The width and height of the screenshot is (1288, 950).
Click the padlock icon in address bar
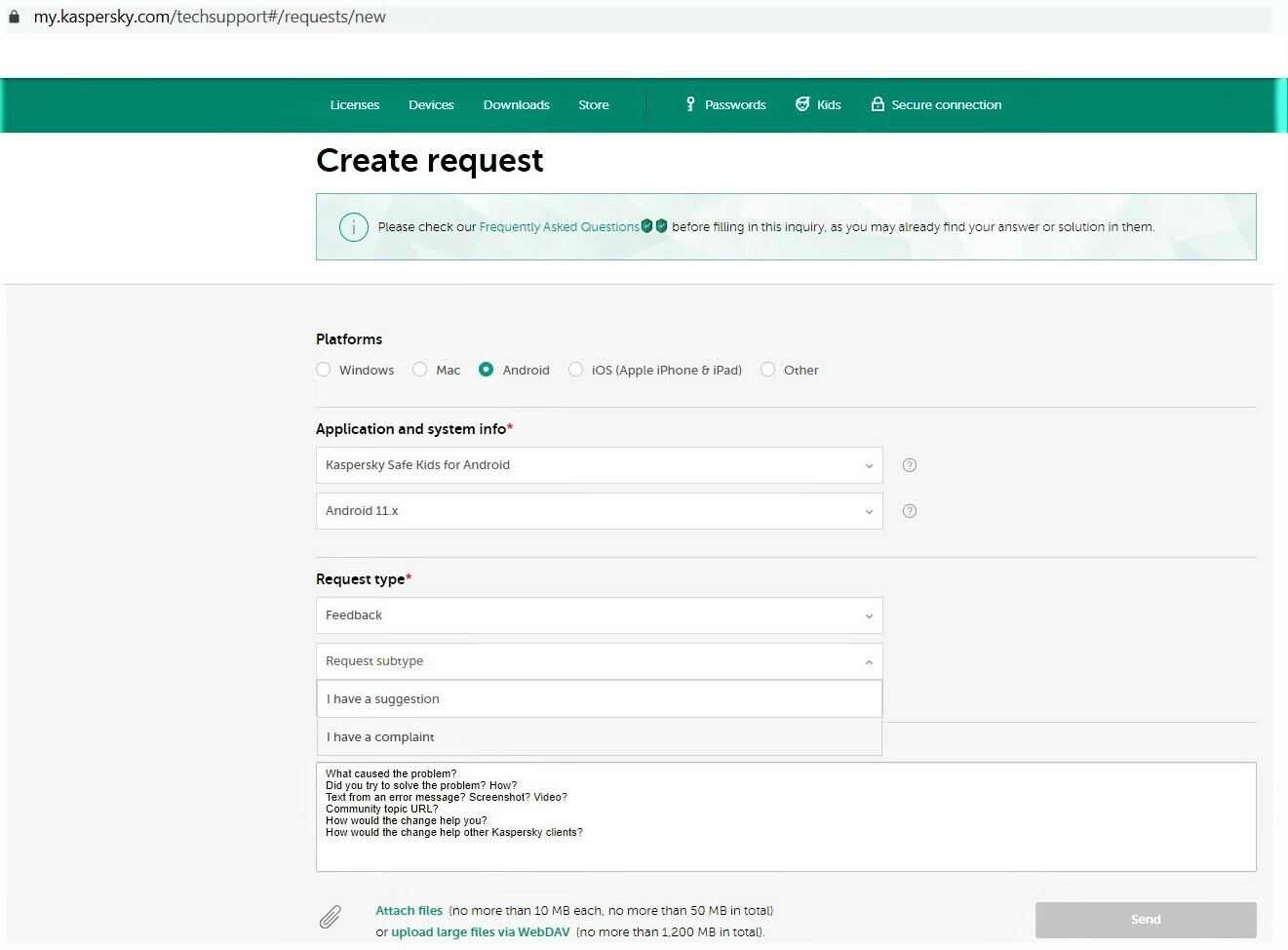[x=14, y=17]
